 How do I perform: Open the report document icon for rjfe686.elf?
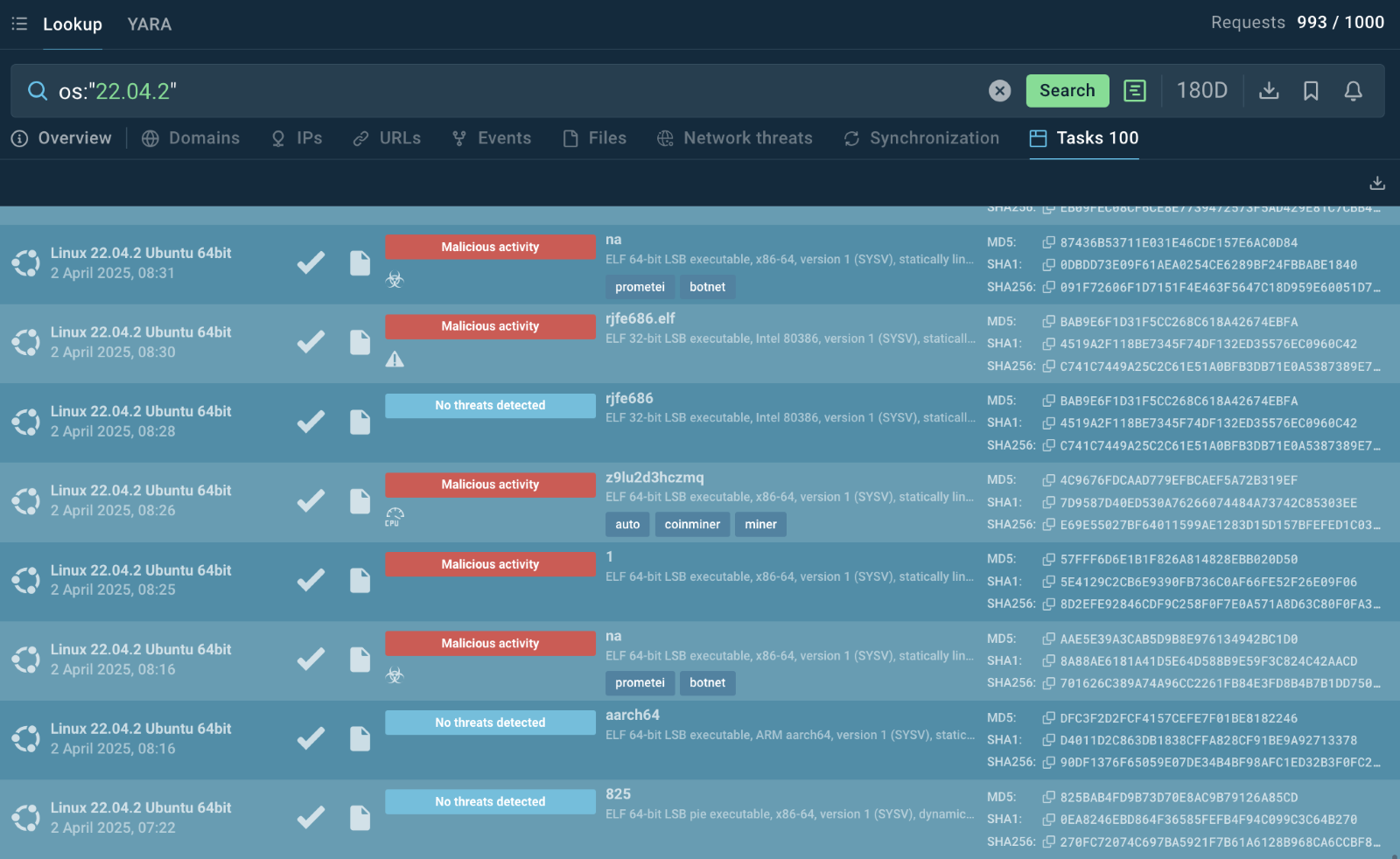tap(360, 342)
